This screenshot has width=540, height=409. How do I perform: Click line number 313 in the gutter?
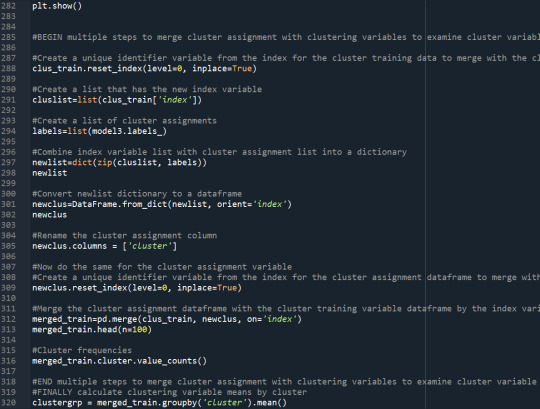coord(8,330)
